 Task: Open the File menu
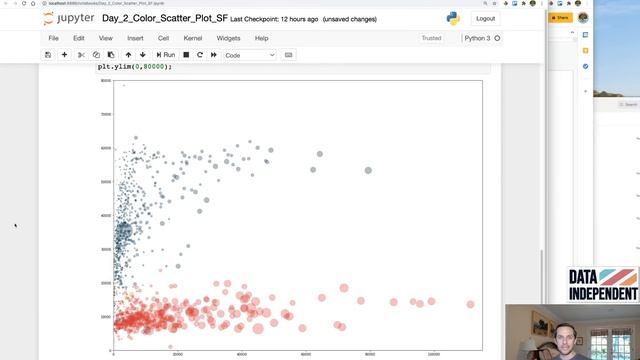click(53, 38)
